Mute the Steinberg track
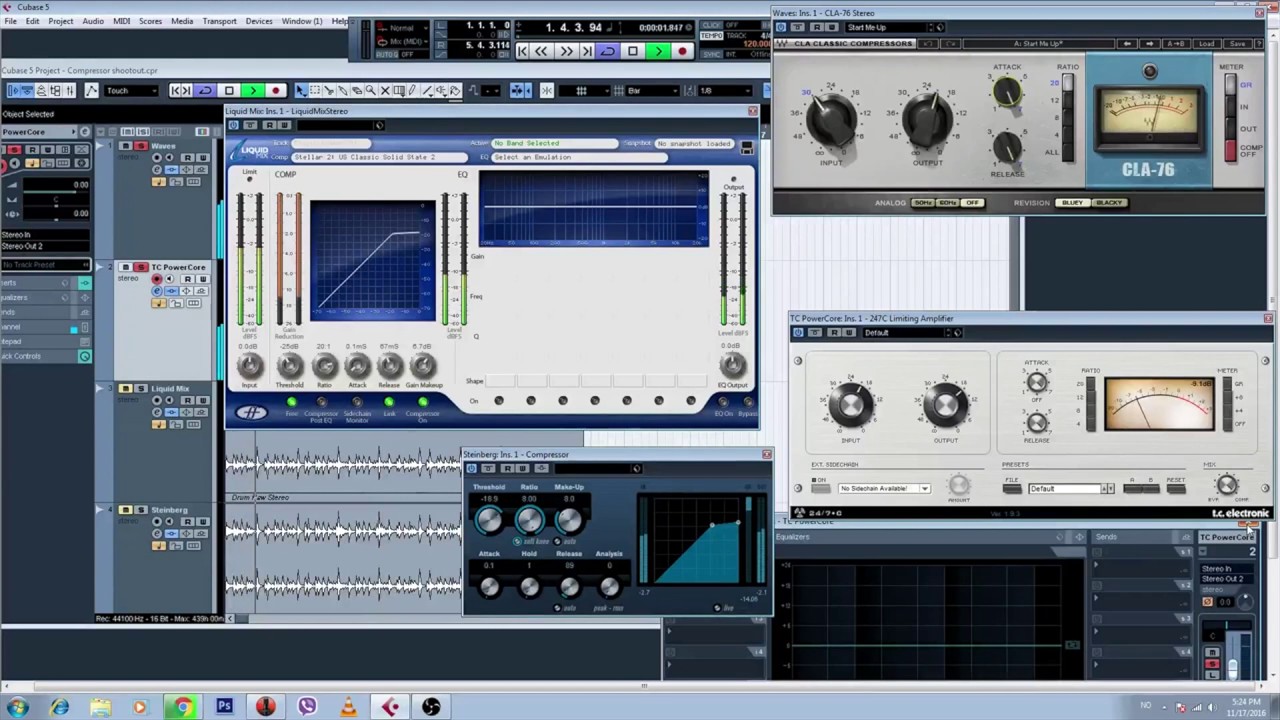 click(126, 510)
